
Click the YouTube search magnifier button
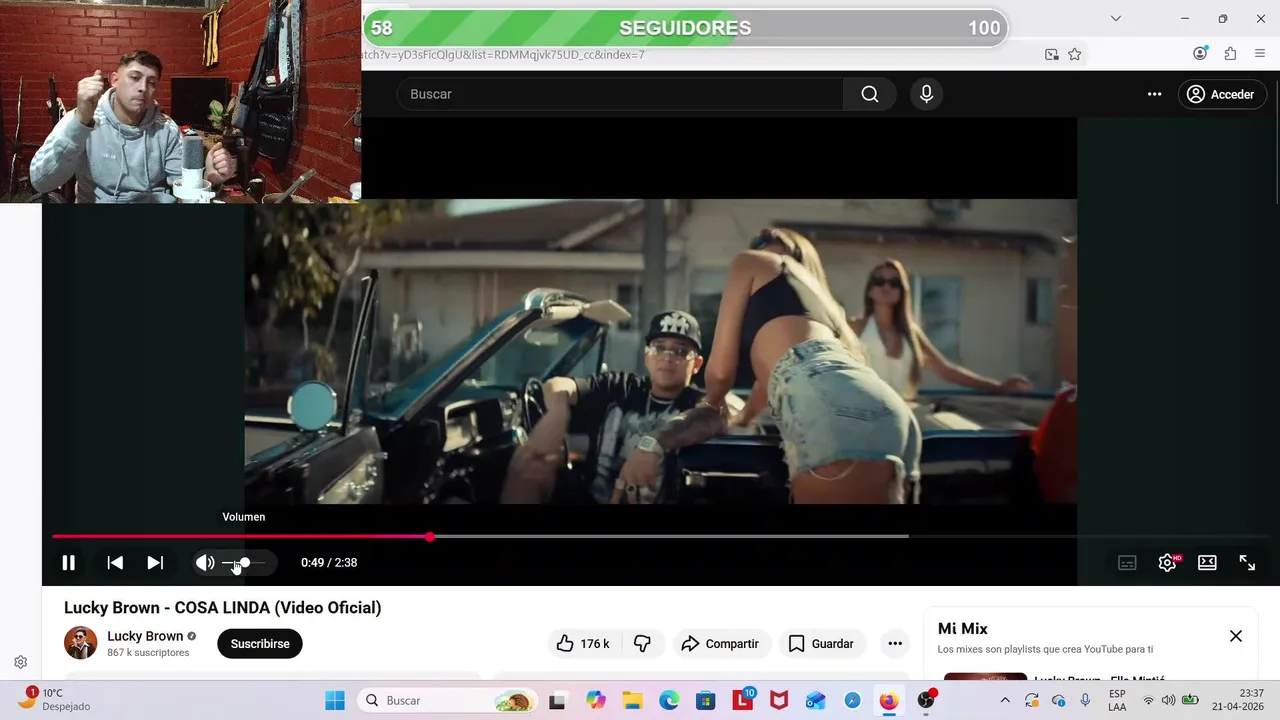[x=869, y=94]
